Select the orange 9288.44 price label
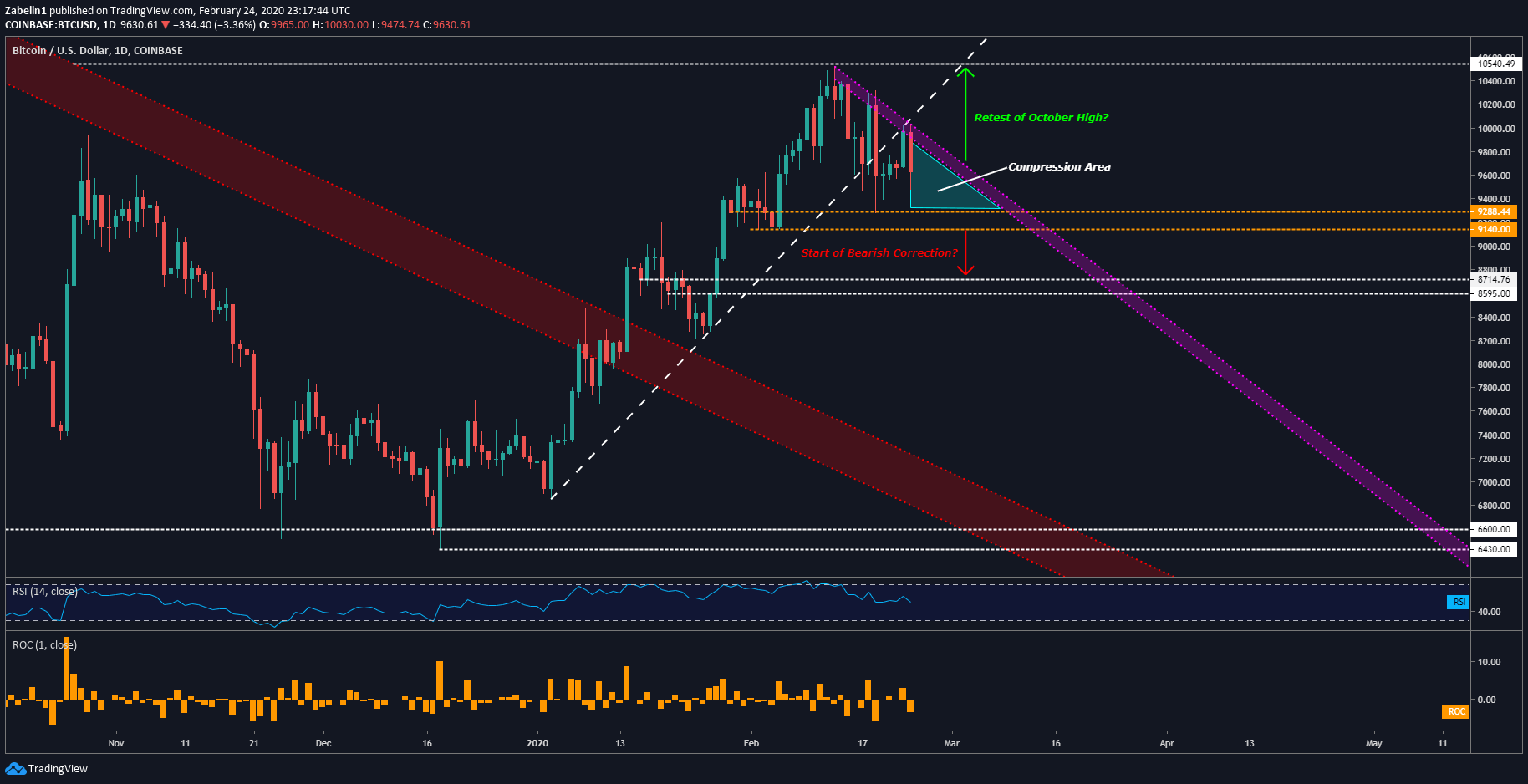The width and height of the screenshot is (1528, 784). (x=1494, y=212)
